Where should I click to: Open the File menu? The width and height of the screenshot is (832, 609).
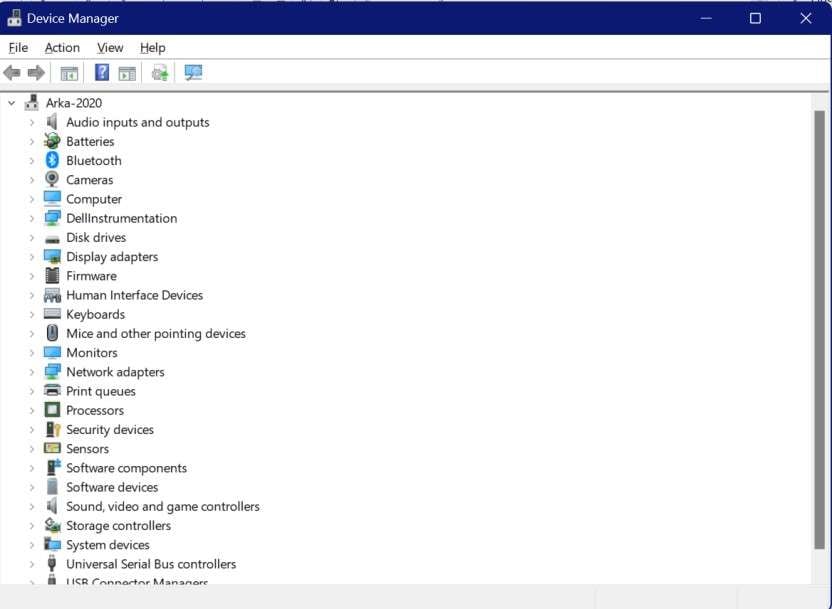(18, 48)
